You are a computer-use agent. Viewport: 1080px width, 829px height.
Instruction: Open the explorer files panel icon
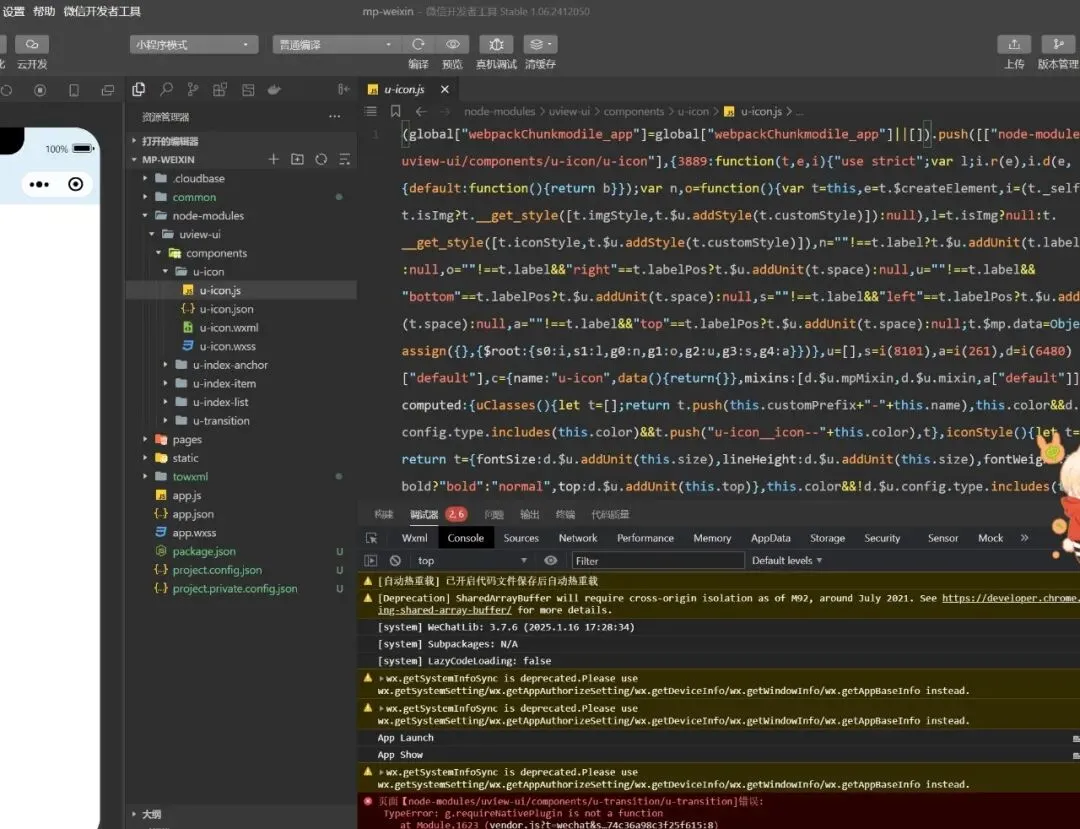click(x=138, y=90)
